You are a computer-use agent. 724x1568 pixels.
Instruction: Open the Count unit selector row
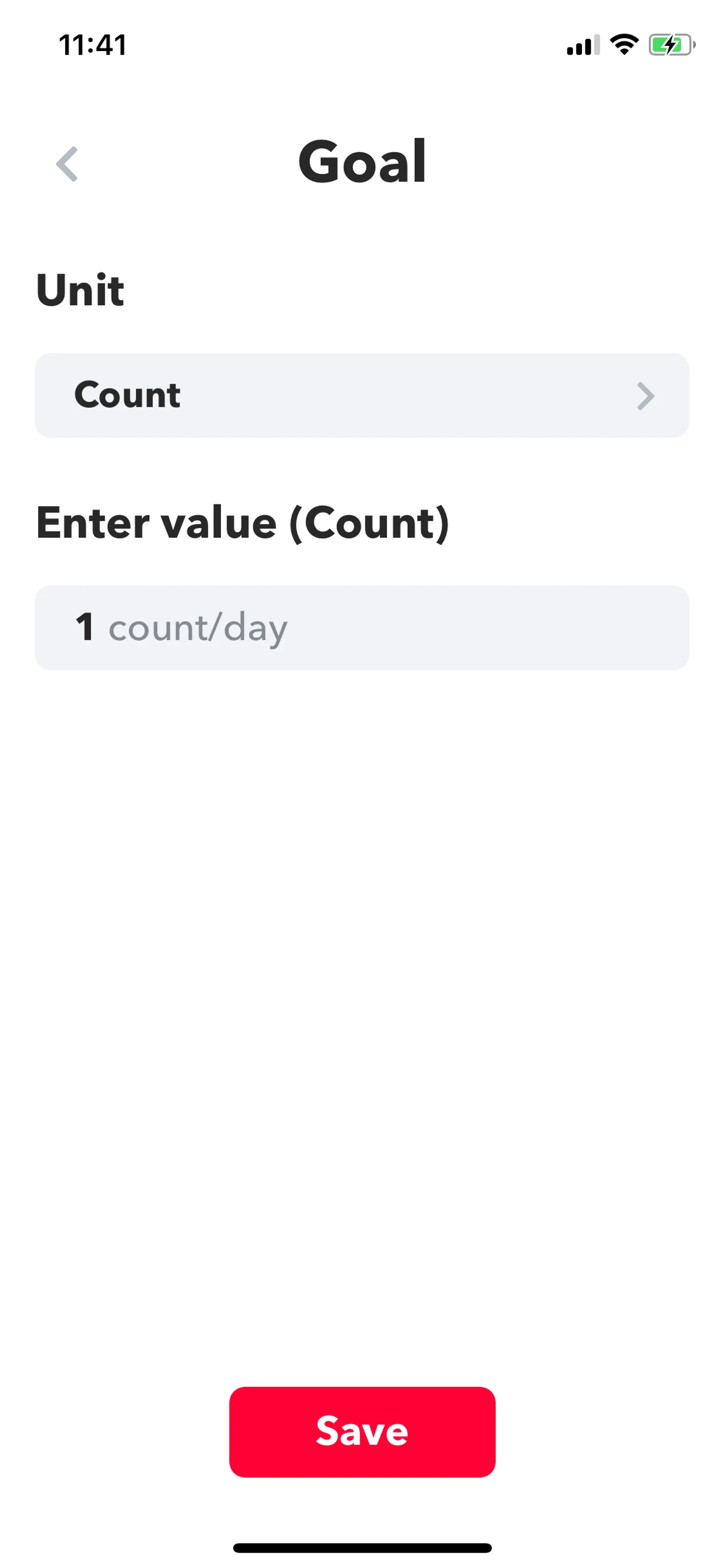361,396
